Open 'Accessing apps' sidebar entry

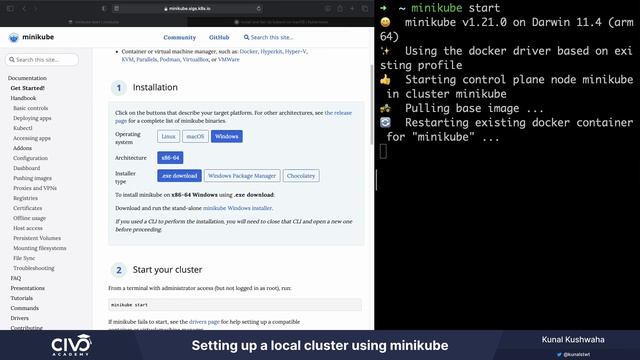pyautogui.click(x=32, y=138)
